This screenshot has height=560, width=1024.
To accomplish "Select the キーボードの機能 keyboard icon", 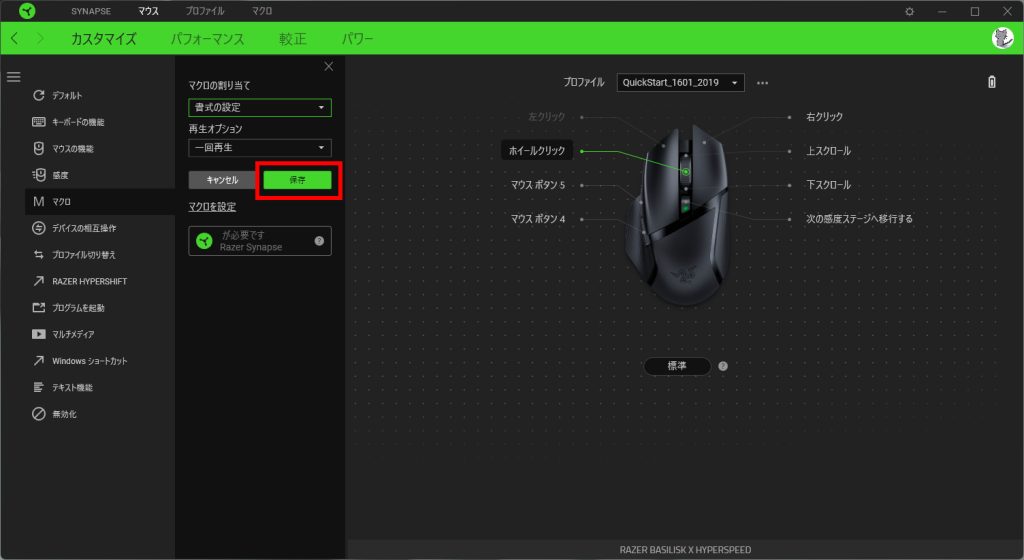I will click(x=39, y=122).
